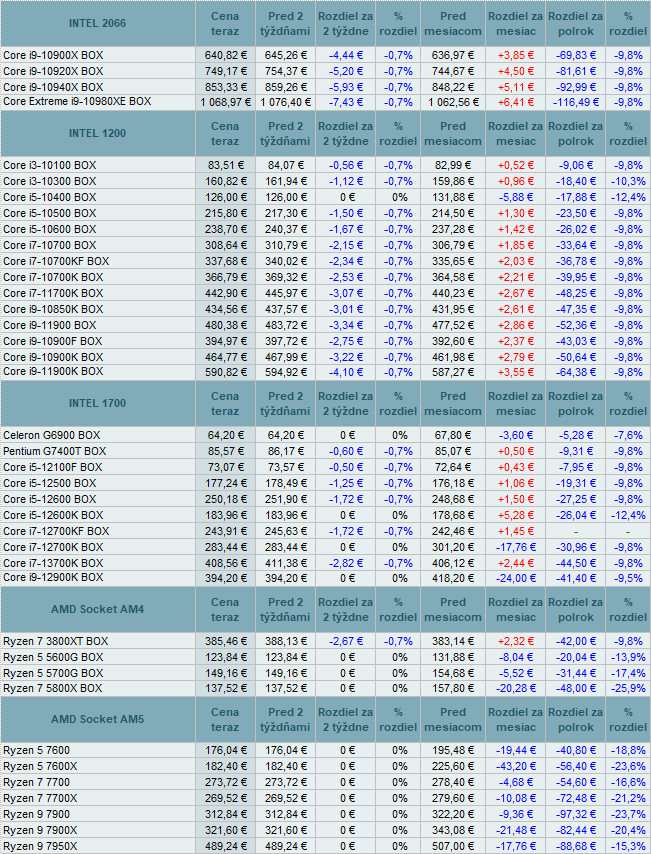Click the -20,28 € monthly difference

tap(515, 688)
